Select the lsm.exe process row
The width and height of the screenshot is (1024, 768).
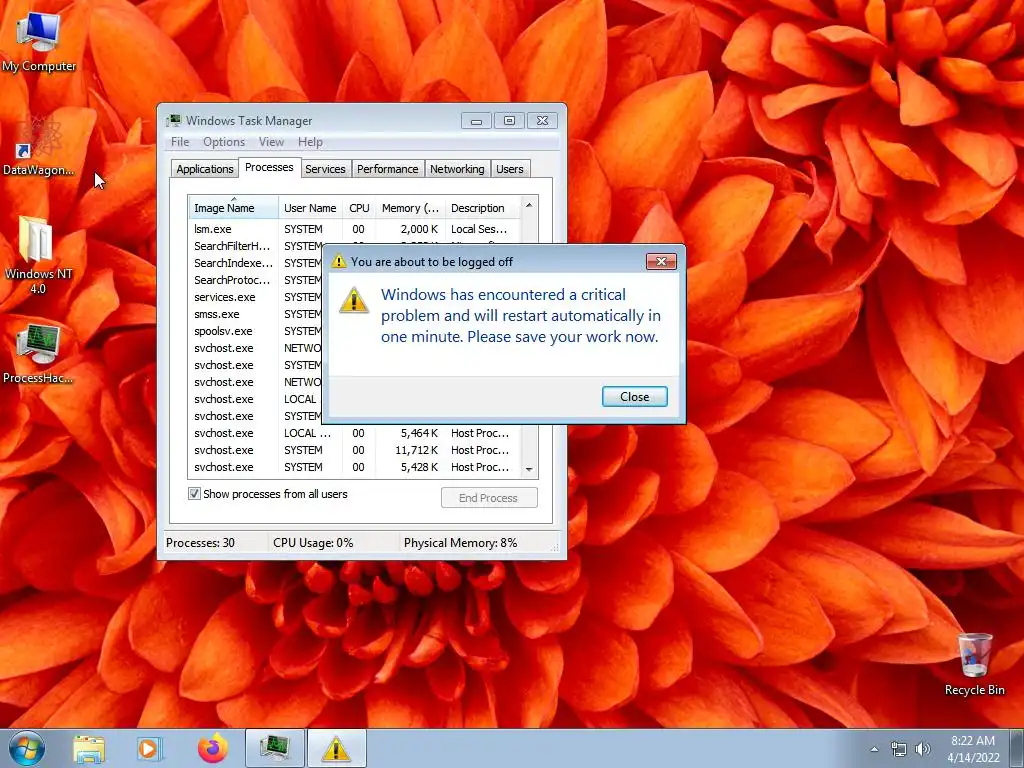pyautogui.click(x=355, y=229)
